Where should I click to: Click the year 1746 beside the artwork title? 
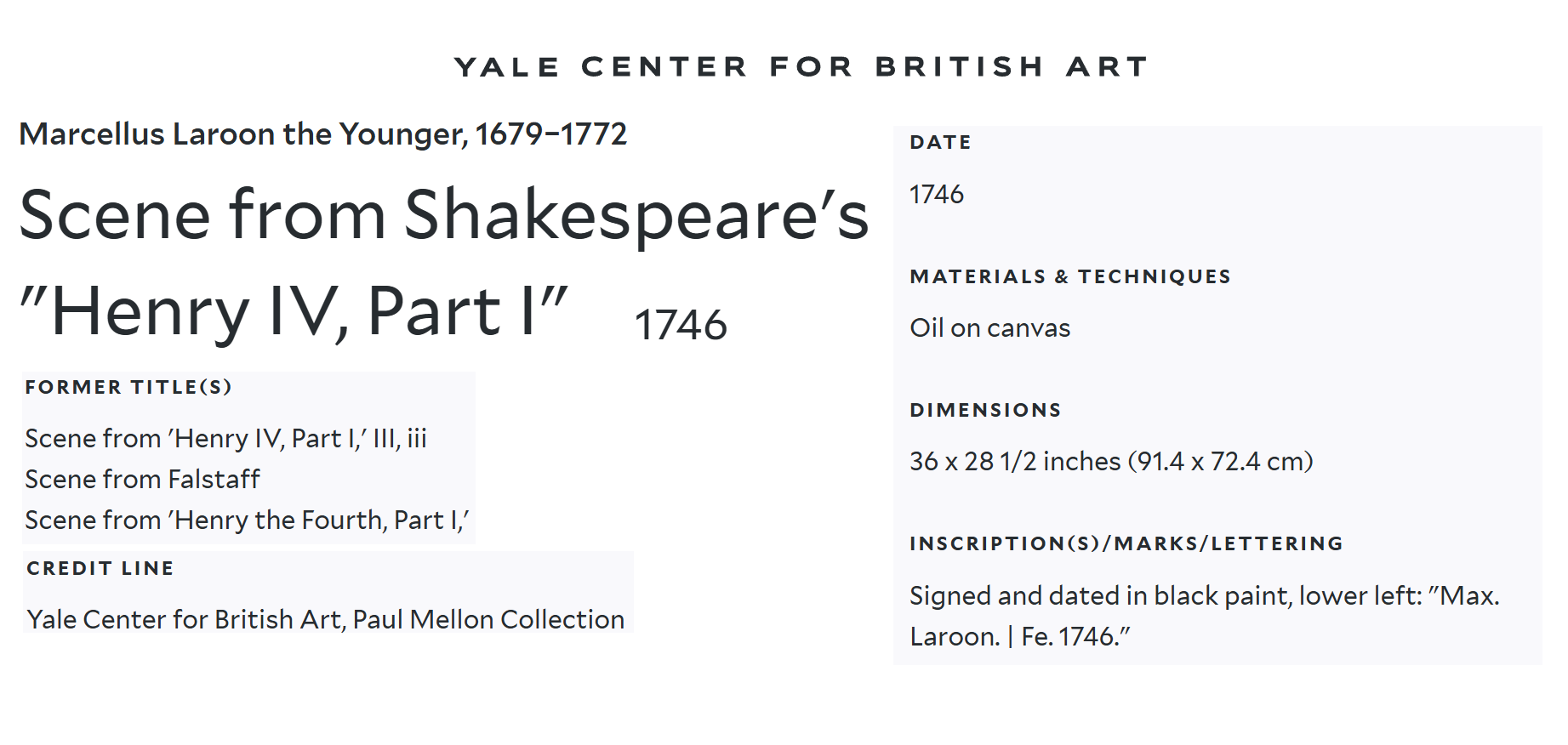coord(681,325)
